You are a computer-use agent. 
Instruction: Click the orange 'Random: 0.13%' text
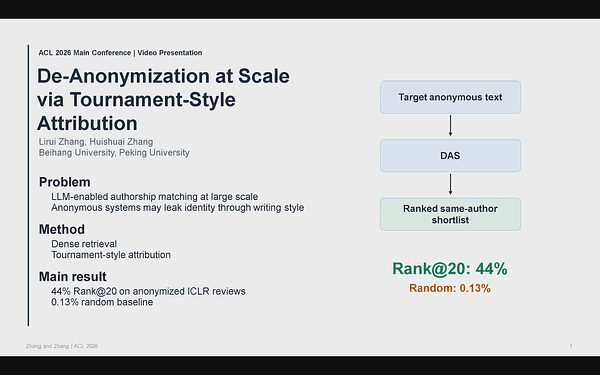click(450, 288)
